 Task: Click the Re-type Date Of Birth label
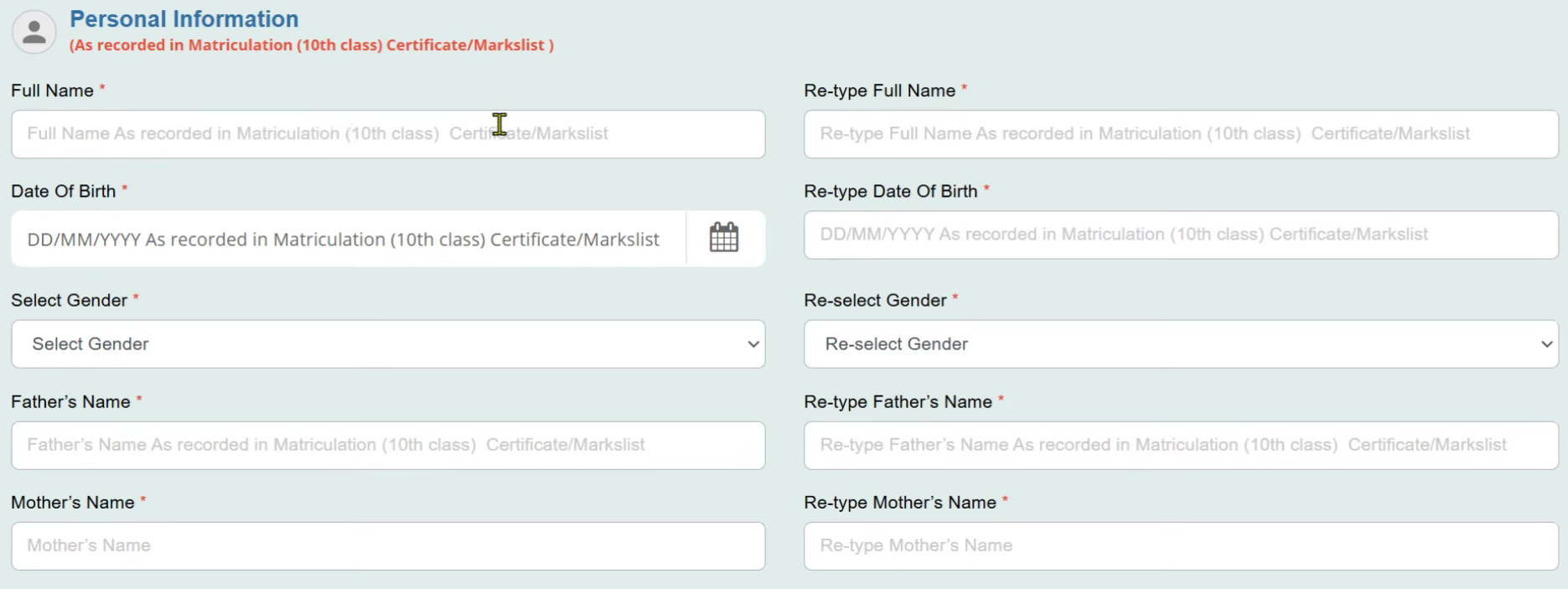(x=890, y=191)
